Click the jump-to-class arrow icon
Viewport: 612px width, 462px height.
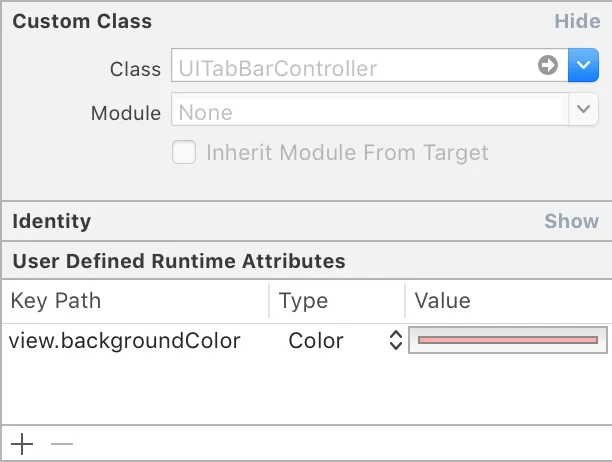(x=547, y=67)
